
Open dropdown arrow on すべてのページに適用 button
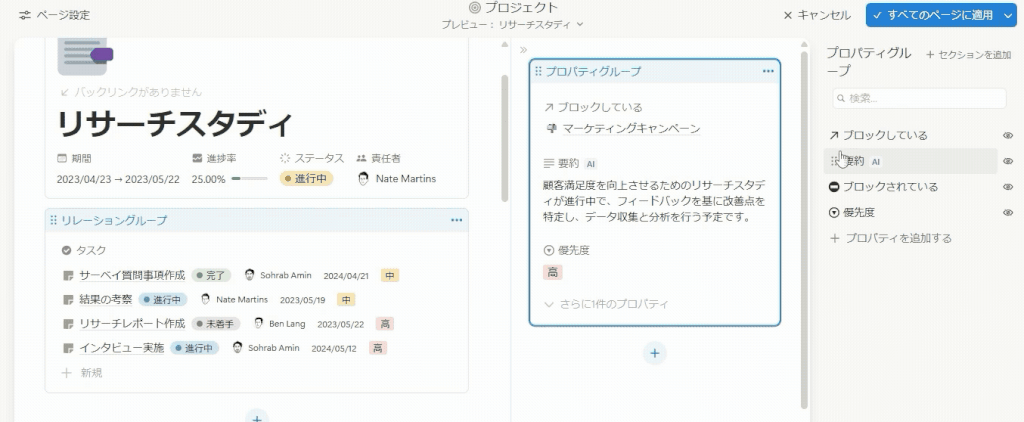(1007, 15)
